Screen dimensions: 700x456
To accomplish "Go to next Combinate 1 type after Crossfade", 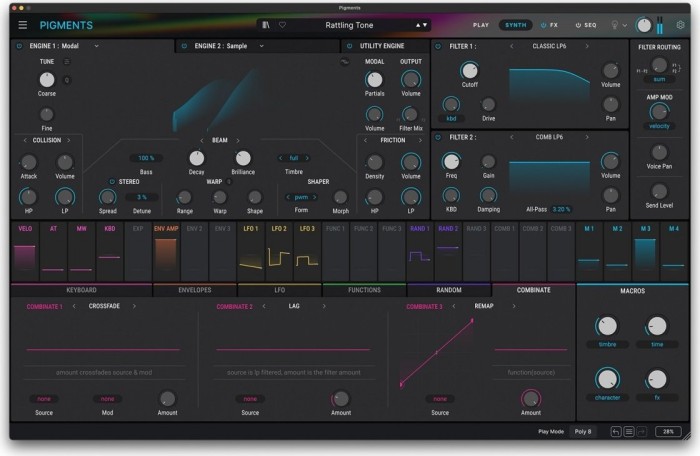I will 134,306.
